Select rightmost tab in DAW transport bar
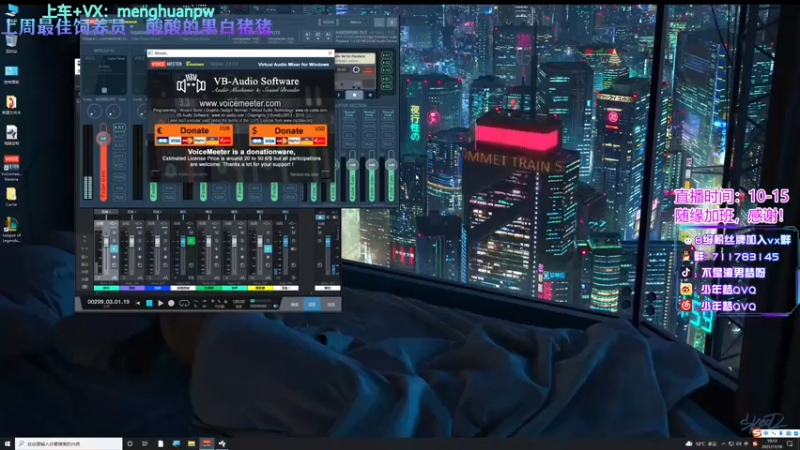The height and width of the screenshot is (450, 800). click(331, 305)
